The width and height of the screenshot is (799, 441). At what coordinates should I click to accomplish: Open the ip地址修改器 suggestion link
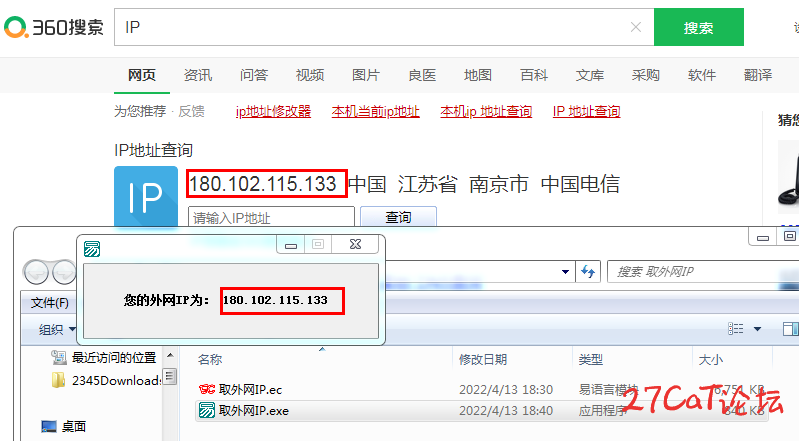coord(273,111)
